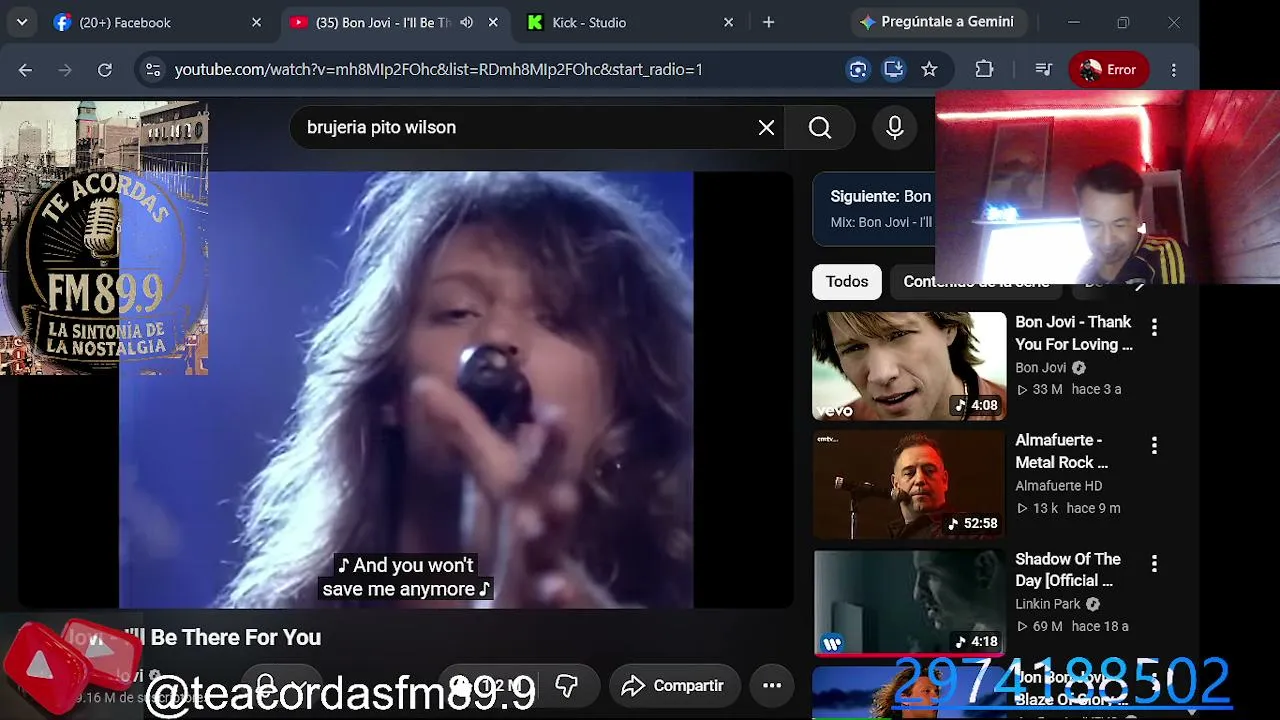Visit the Linkin Park channel
The image size is (1280, 720).
click(1048, 604)
